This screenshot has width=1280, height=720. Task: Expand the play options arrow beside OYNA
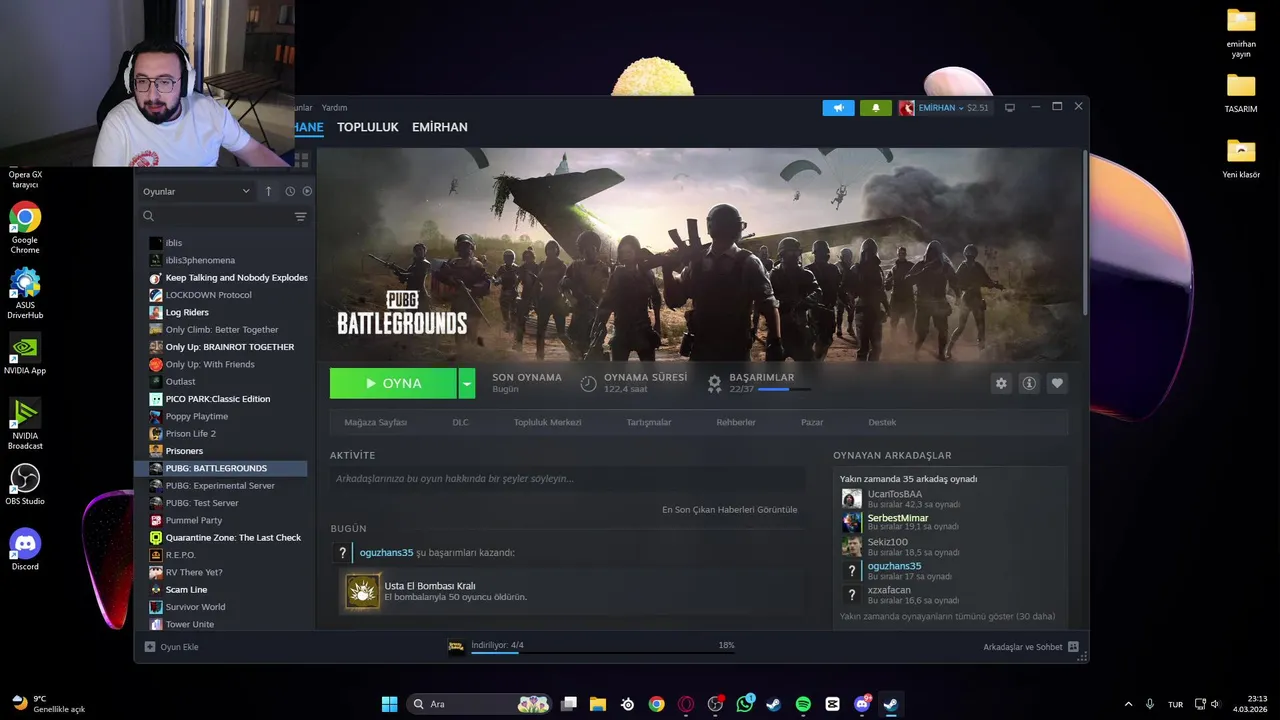point(466,383)
